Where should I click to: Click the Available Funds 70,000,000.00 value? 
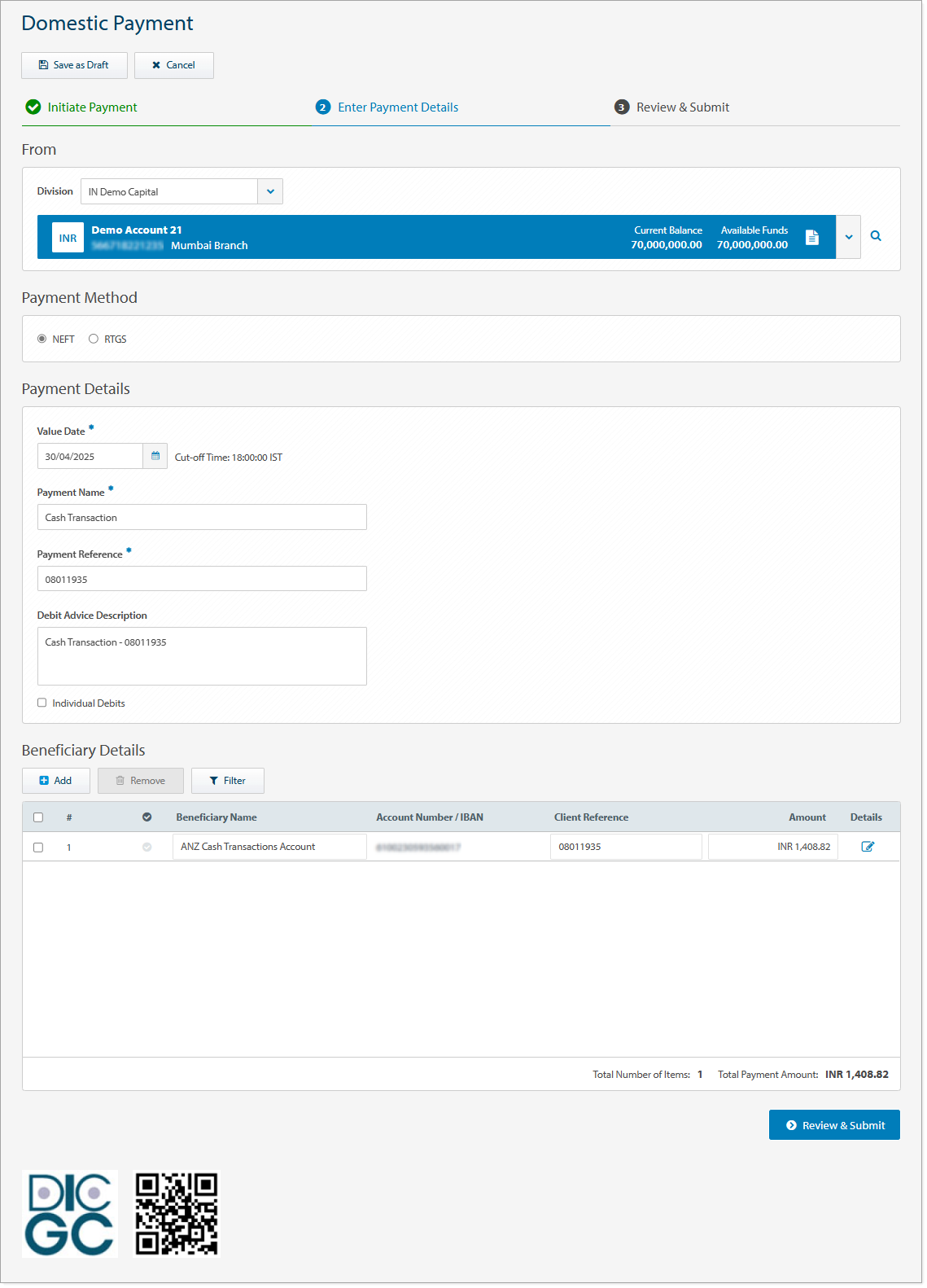coord(753,245)
